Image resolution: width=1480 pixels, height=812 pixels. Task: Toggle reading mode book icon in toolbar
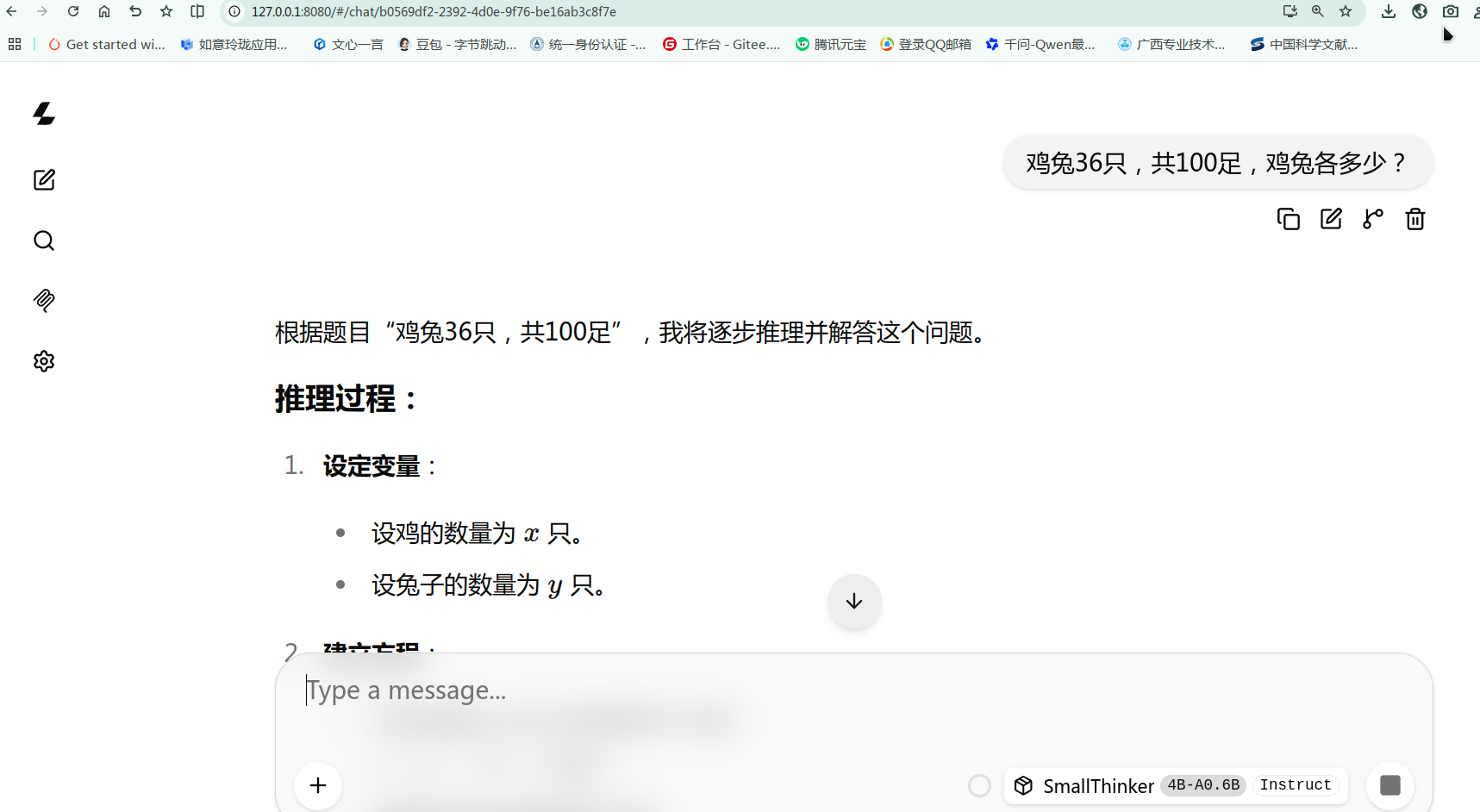tap(197, 11)
